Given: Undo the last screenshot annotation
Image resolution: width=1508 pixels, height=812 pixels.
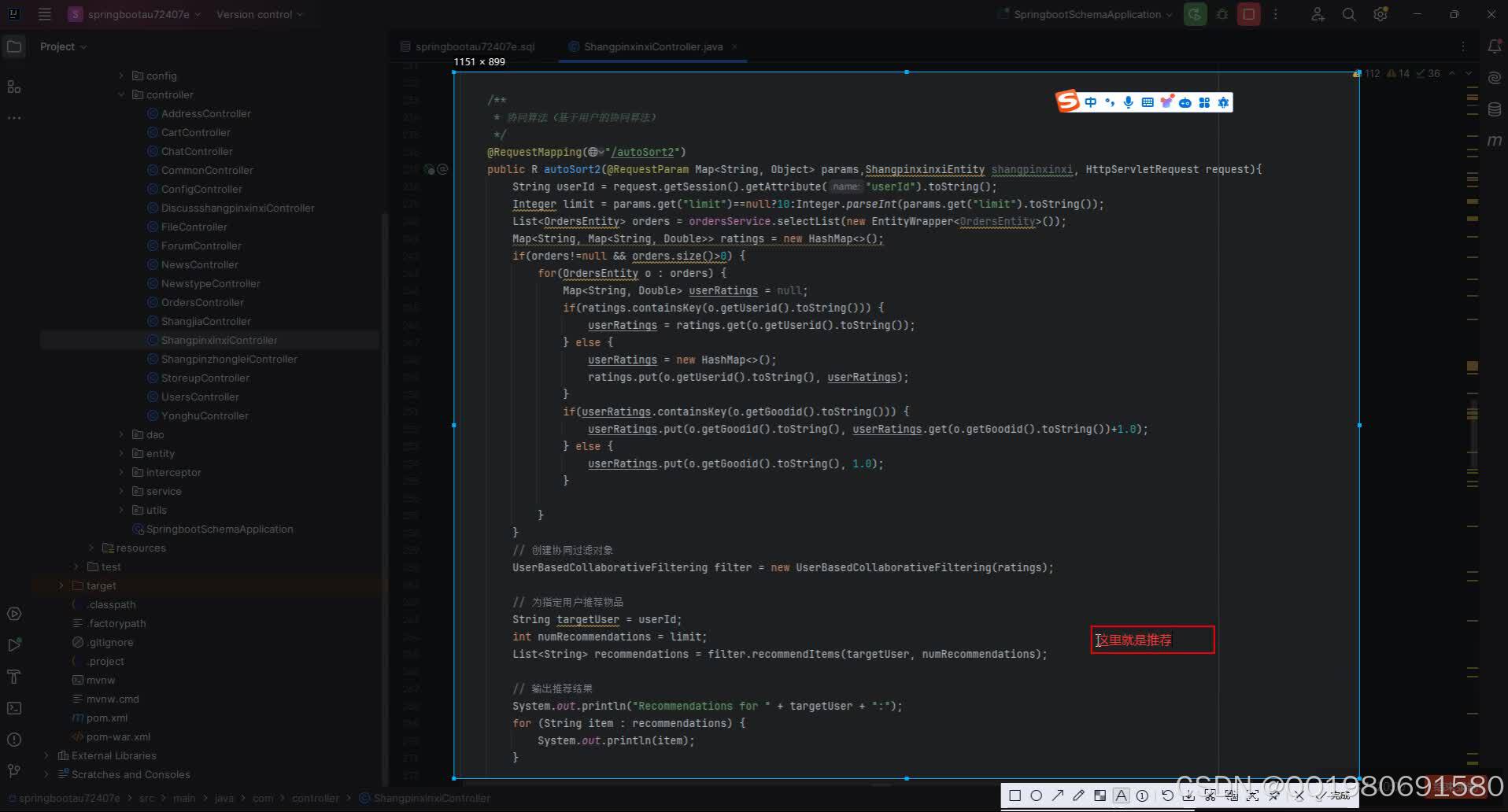Looking at the screenshot, I should [x=1167, y=795].
